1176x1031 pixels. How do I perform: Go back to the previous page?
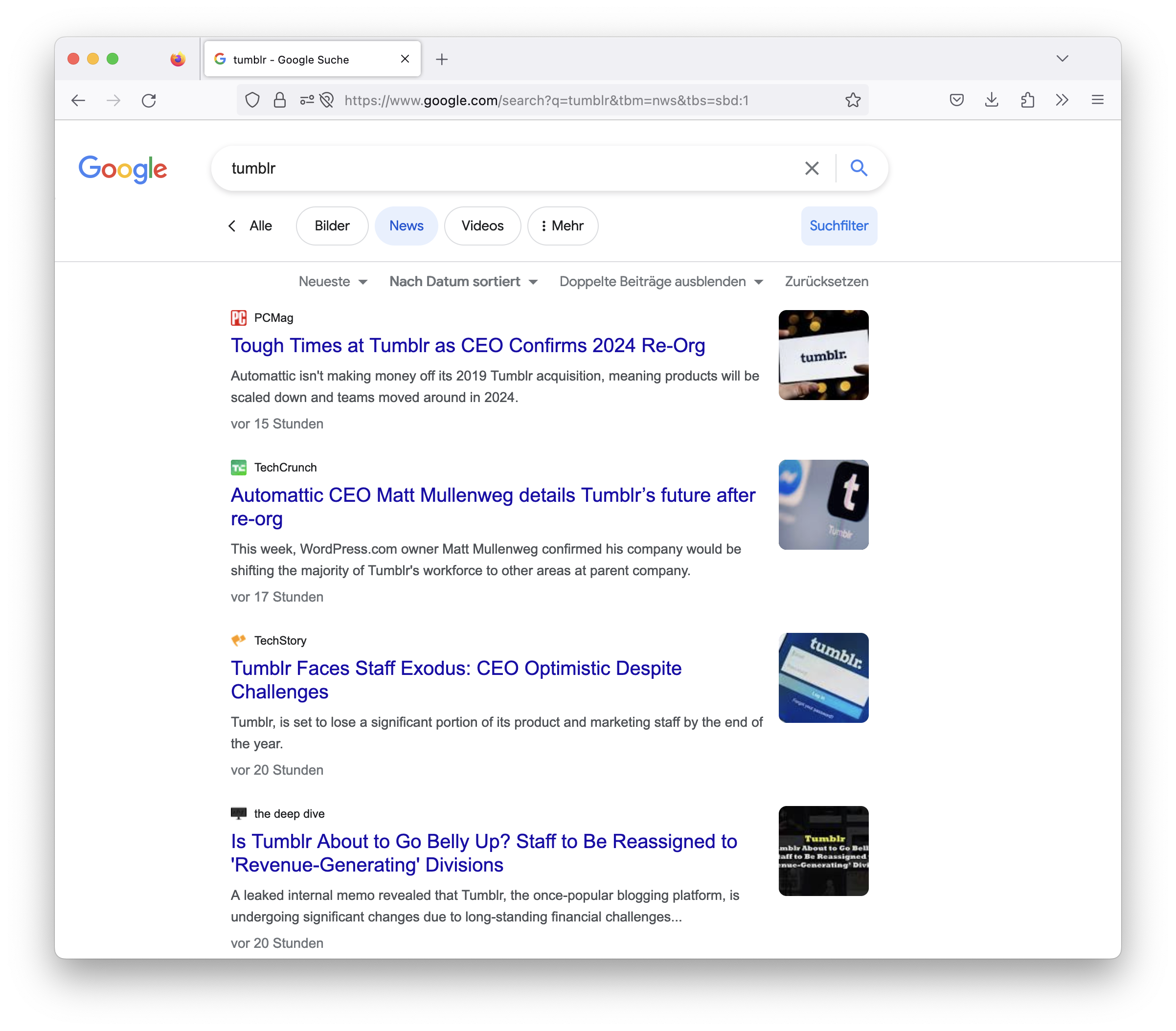point(78,100)
